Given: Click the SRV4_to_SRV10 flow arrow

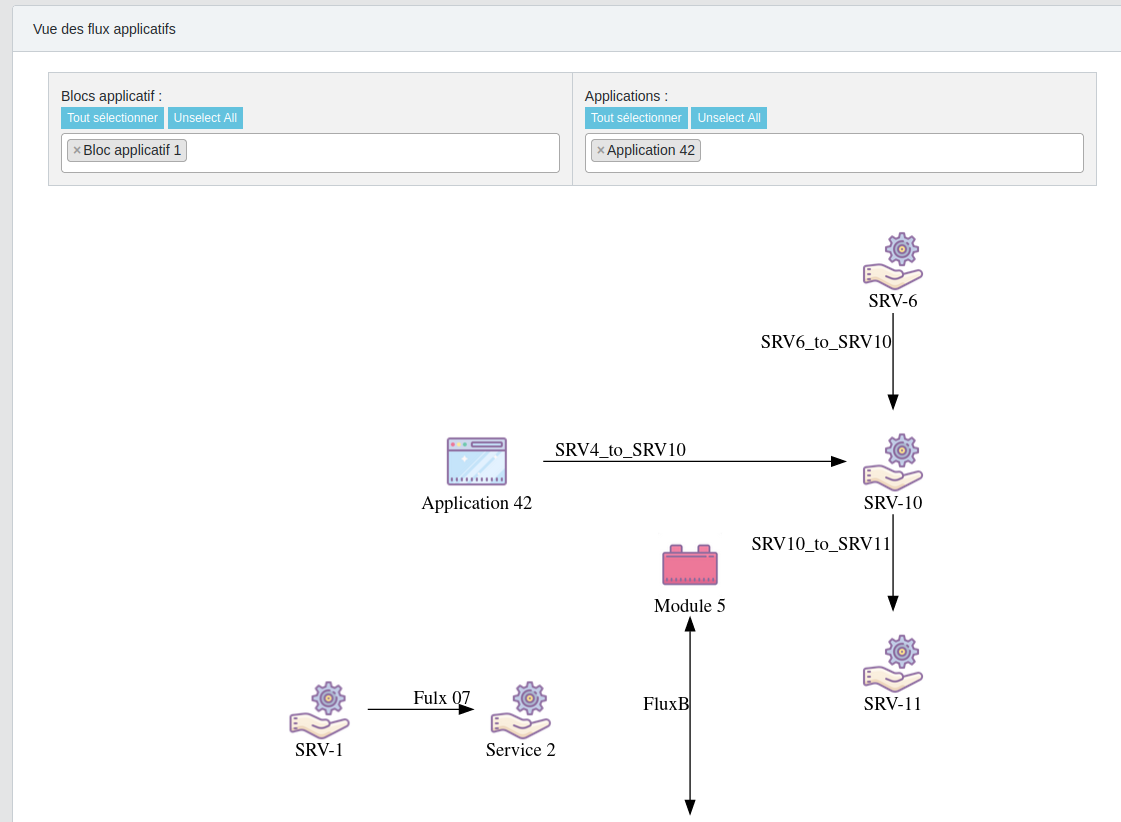Looking at the screenshot, I should [x=700, y=461].
